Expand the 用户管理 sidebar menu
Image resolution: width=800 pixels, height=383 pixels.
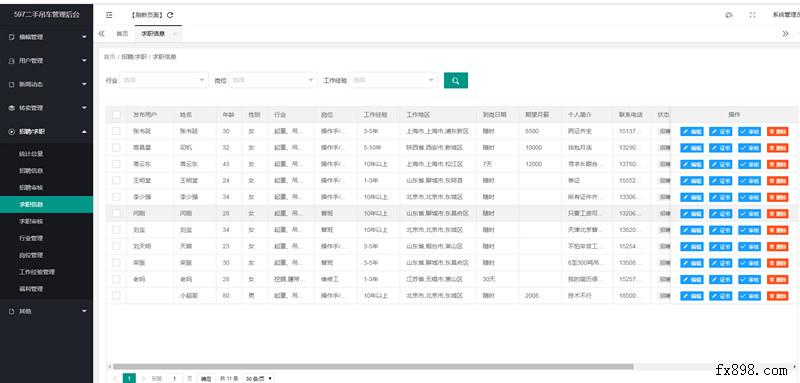tap(46, 61)
